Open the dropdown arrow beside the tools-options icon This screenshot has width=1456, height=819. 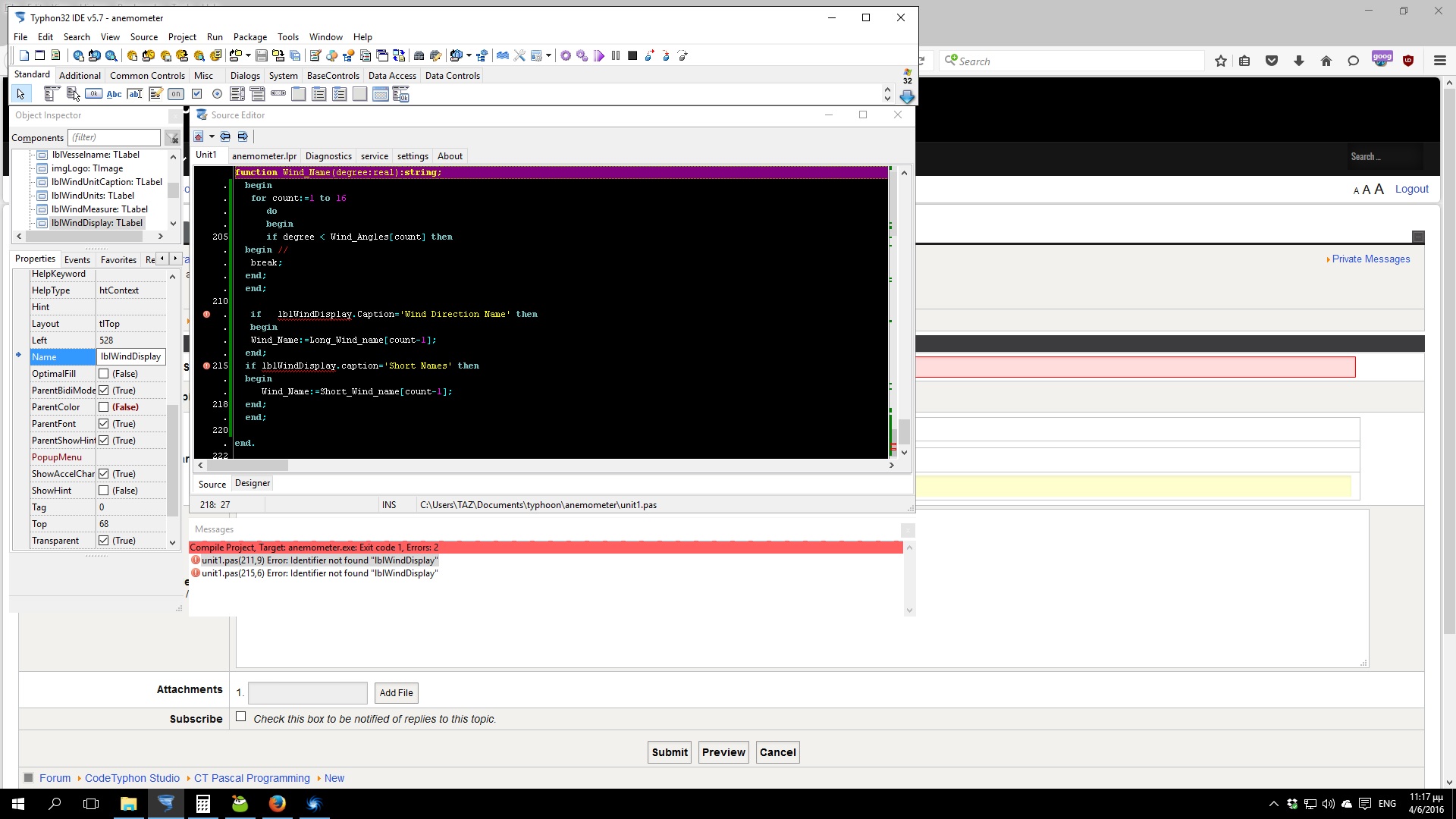point(548,55)
